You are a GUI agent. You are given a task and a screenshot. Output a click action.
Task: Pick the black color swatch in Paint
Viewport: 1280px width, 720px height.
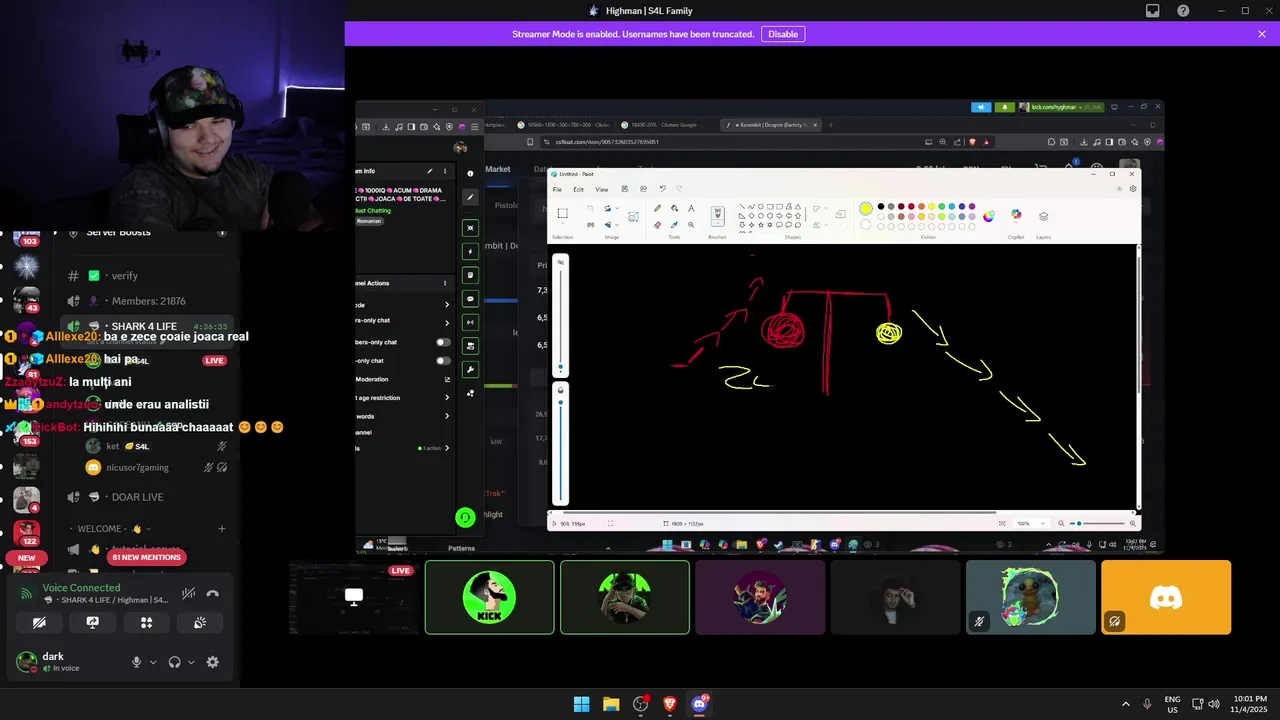pos(881,207)
